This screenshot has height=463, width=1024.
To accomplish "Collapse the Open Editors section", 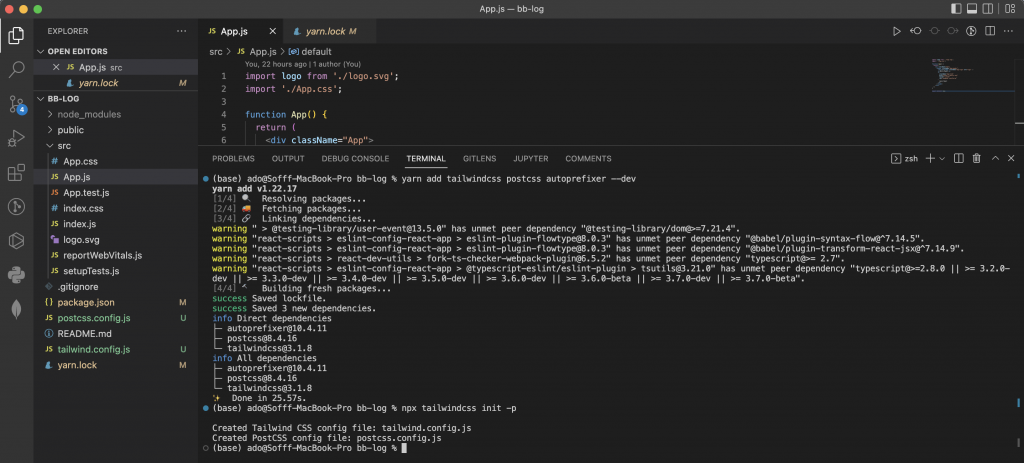I will pos(116,51).
